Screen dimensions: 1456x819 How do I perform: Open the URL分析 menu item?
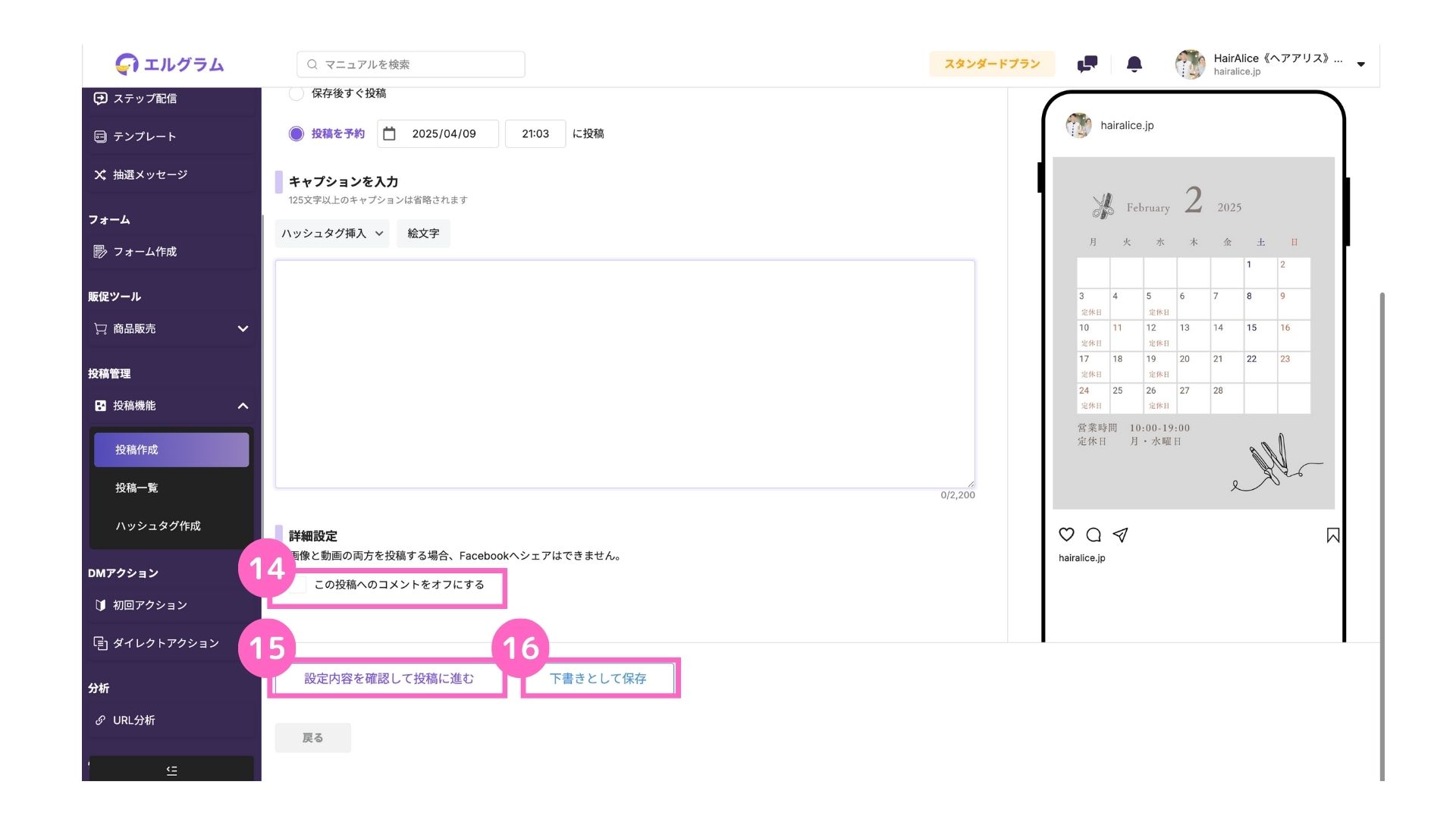tap(171, 720)
